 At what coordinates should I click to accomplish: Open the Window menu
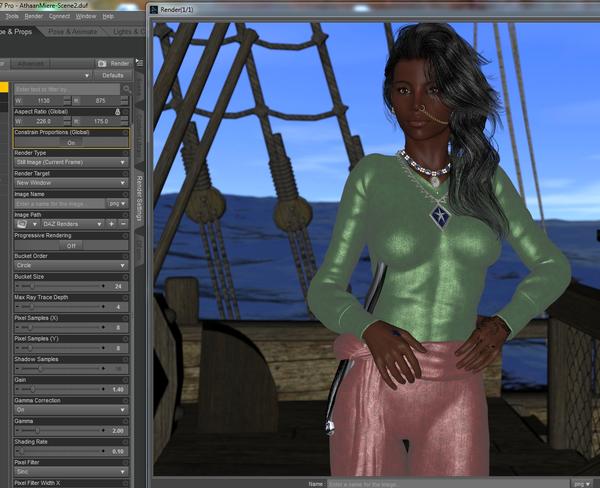point(86,16)
